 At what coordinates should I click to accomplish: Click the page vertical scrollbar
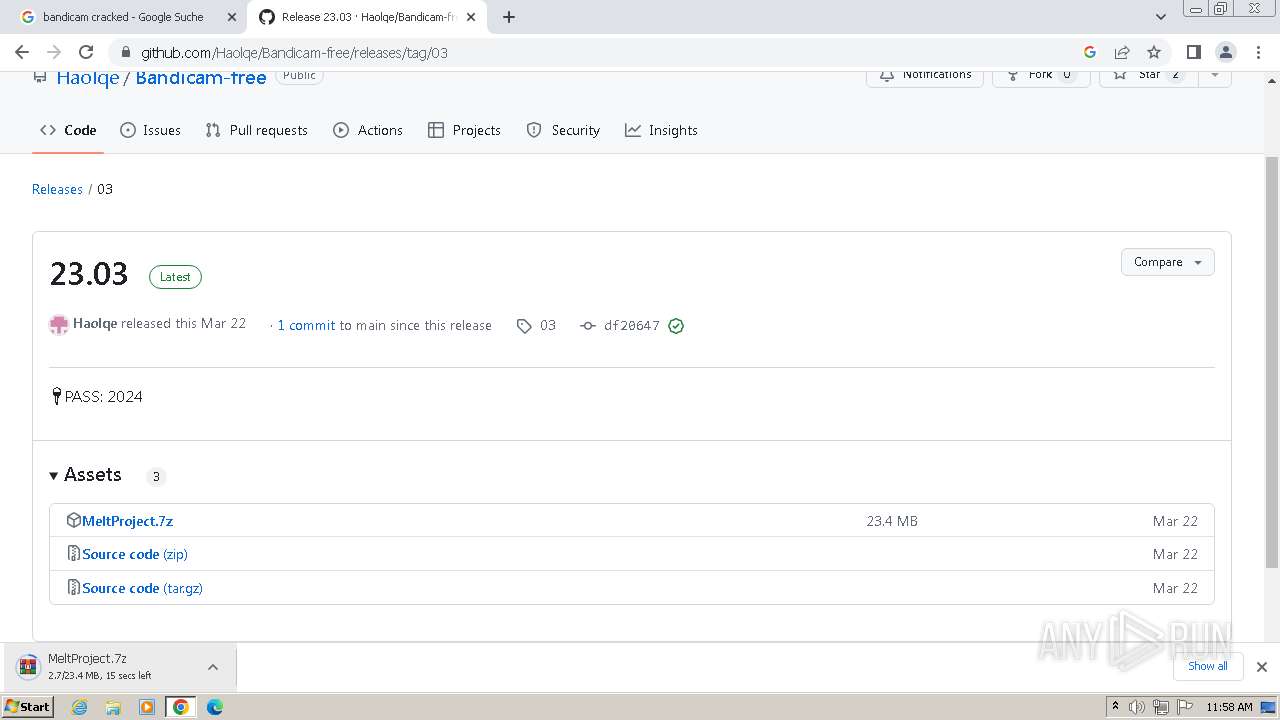[x=1271, y=360]
